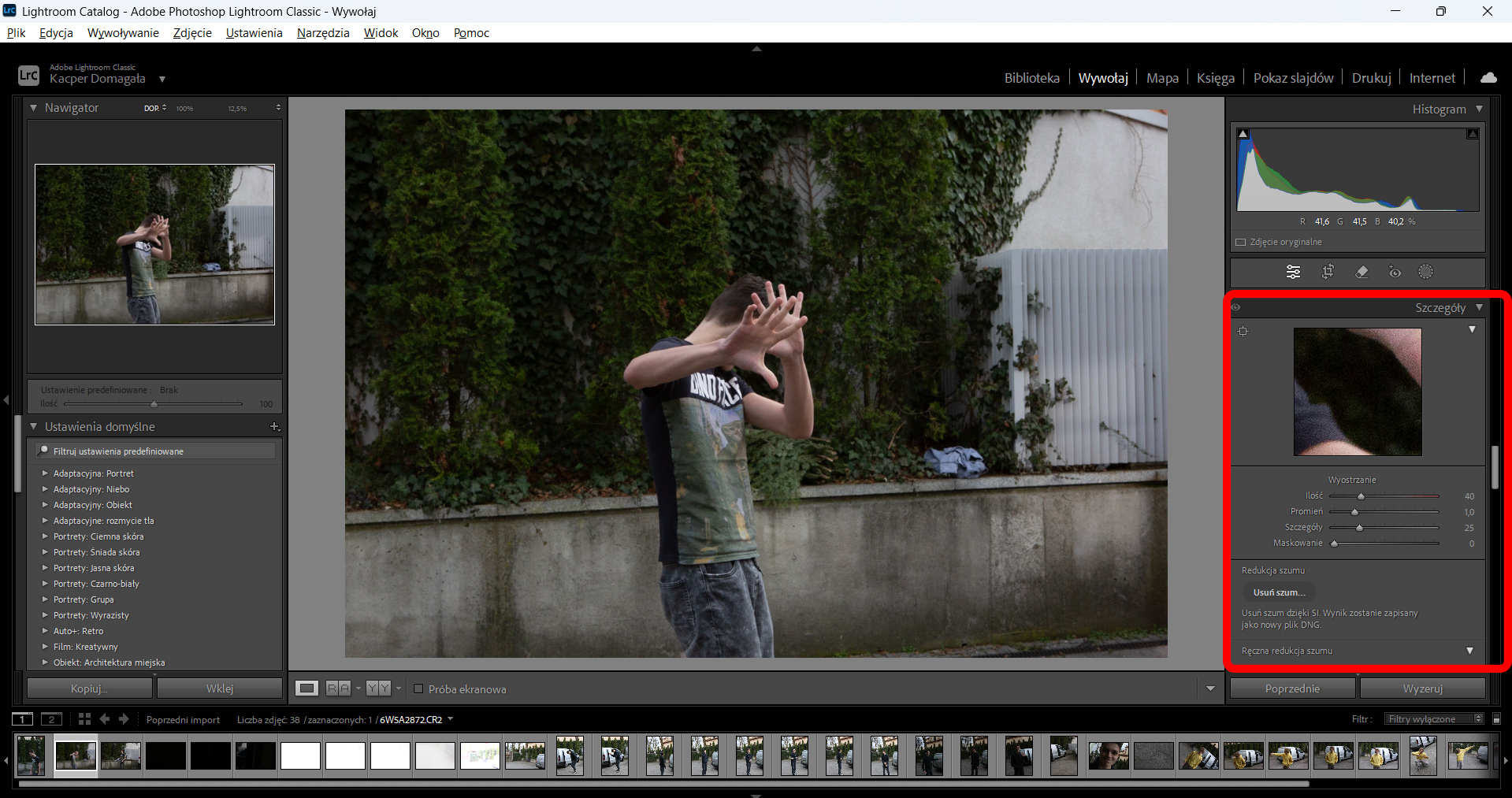
Task: Expand Ręczna redukcja szumu section
Action: [x=1469, y=651]
